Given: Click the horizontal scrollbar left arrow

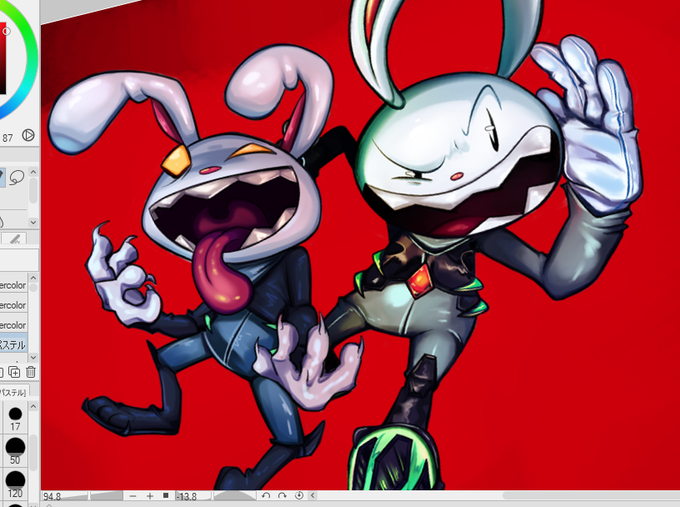Looking at the screenshot, I should [312, 495].
